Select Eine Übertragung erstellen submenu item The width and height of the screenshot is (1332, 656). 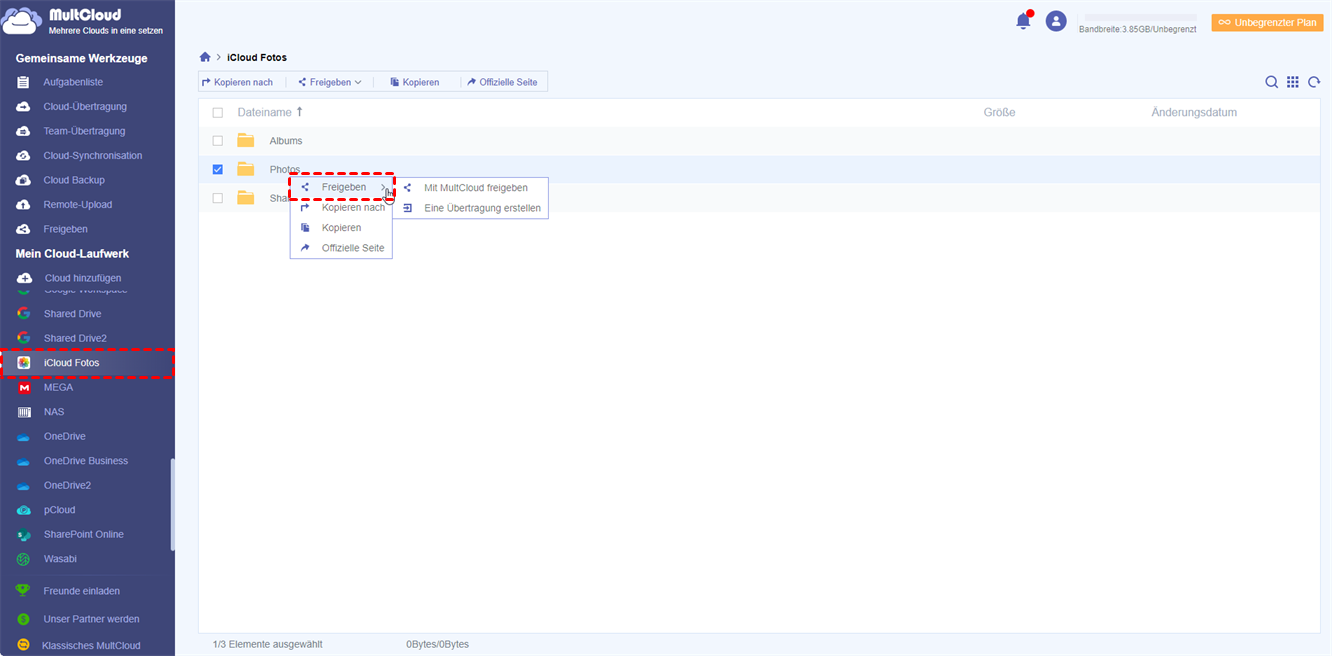pos(471,208)
